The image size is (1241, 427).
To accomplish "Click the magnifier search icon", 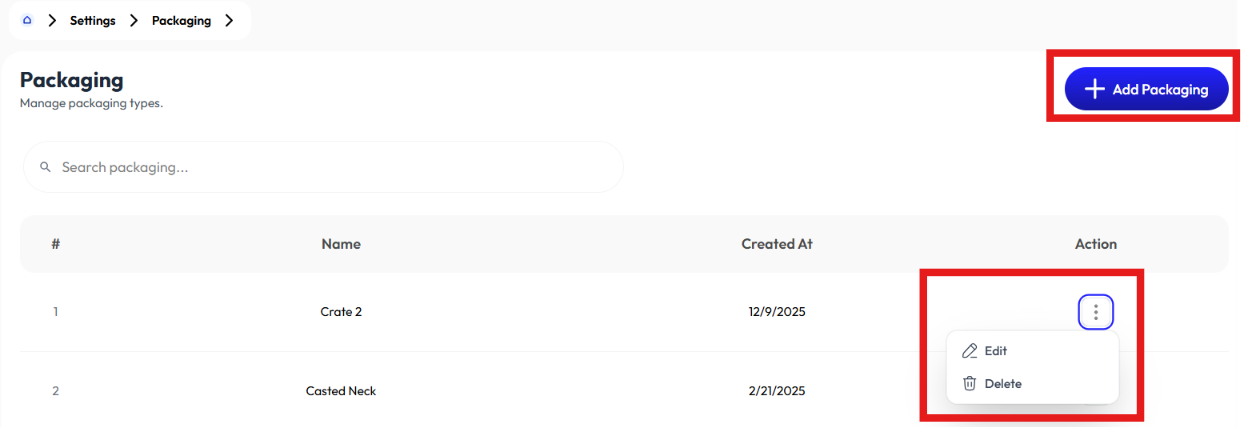I will (45, 167).
